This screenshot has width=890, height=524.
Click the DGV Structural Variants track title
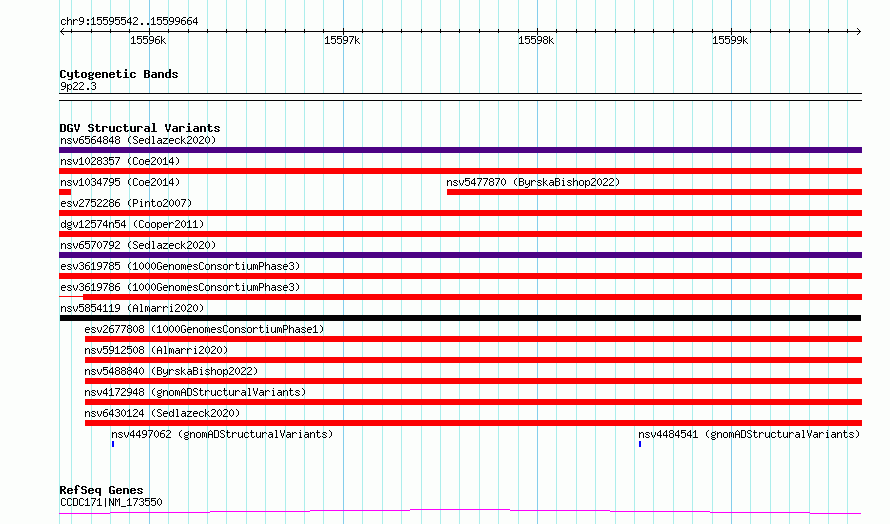click(140, 128)
